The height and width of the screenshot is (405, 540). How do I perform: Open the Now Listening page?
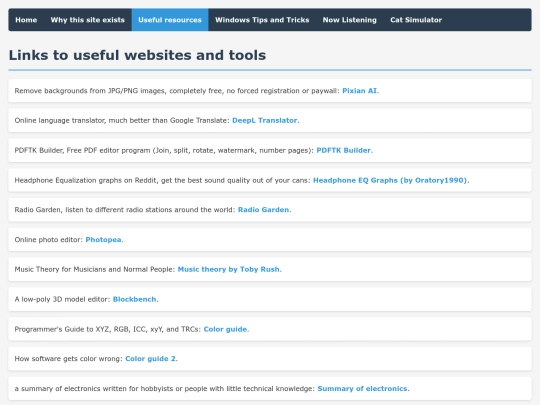pos(350,20)
